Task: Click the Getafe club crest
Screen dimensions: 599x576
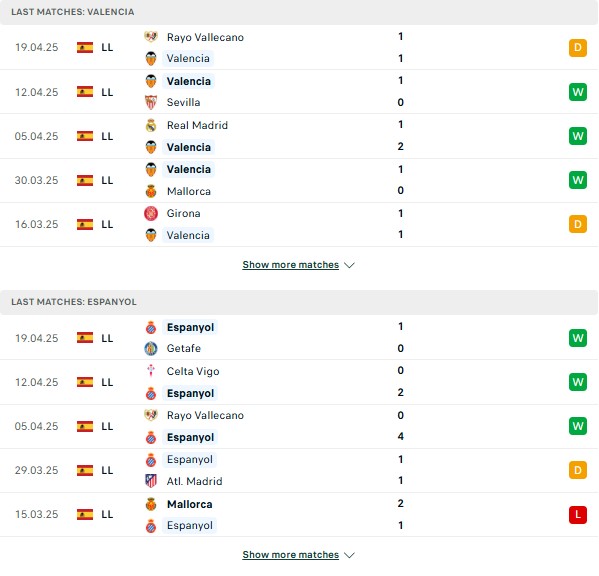Action: click(151, 348)
